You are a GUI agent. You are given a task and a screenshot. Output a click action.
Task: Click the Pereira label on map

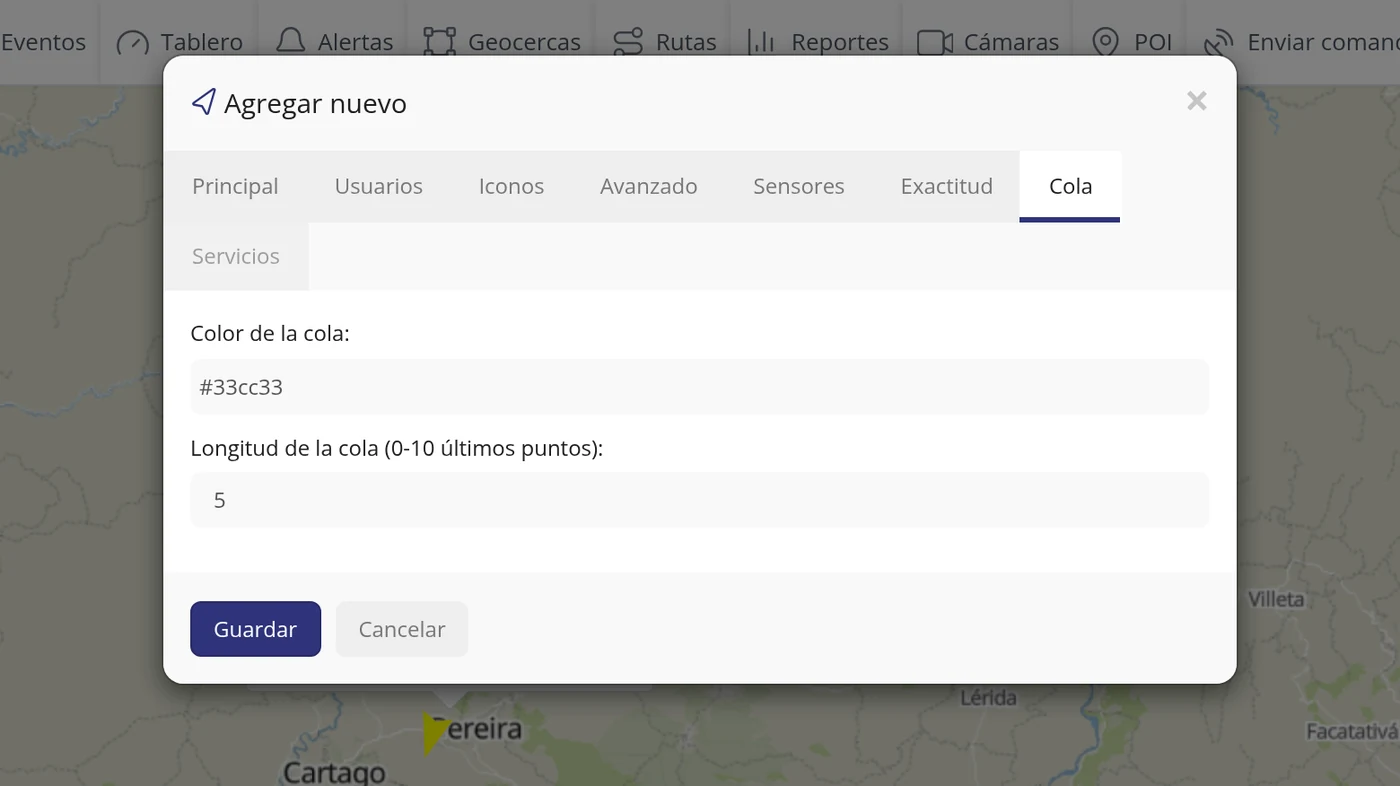(x=478, y=729)
